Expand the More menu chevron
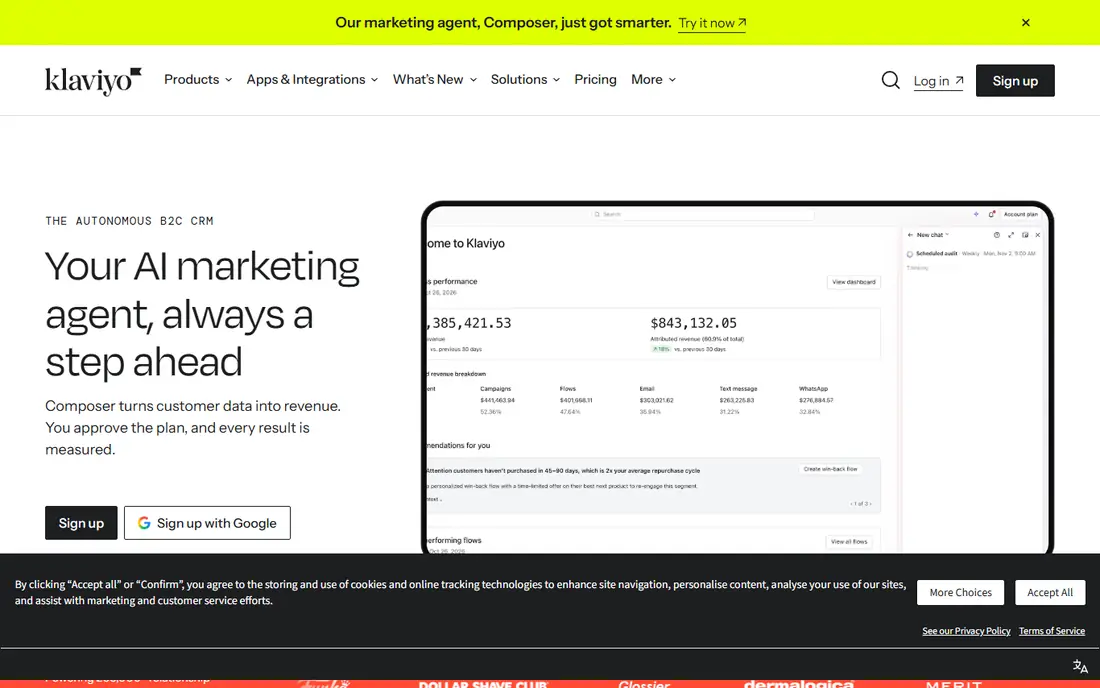The height and width of the screenshot is (688, 1100). click(672, 80)
